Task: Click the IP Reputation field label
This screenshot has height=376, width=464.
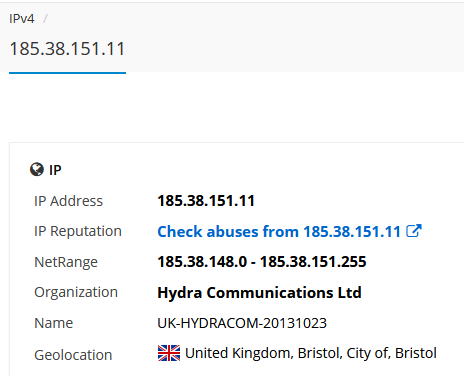Action: (x=78, y=231)
